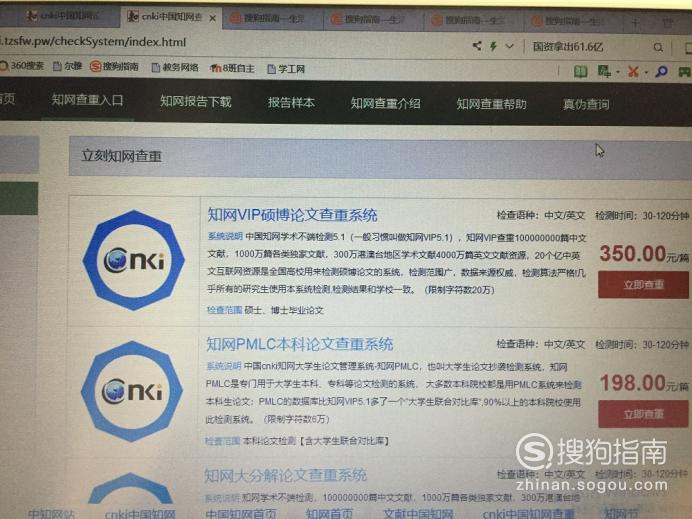Open the 教务网络 bookmark

pos(175,68)
